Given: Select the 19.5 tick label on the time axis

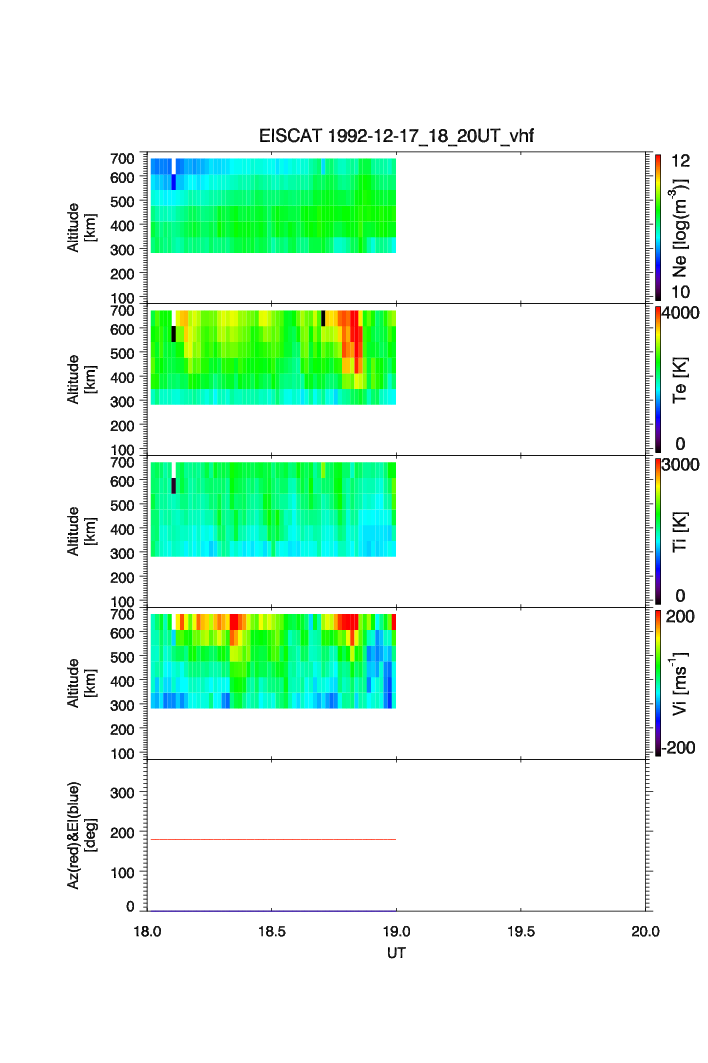Looking at the screenshot, I should (x=521, y=932).
